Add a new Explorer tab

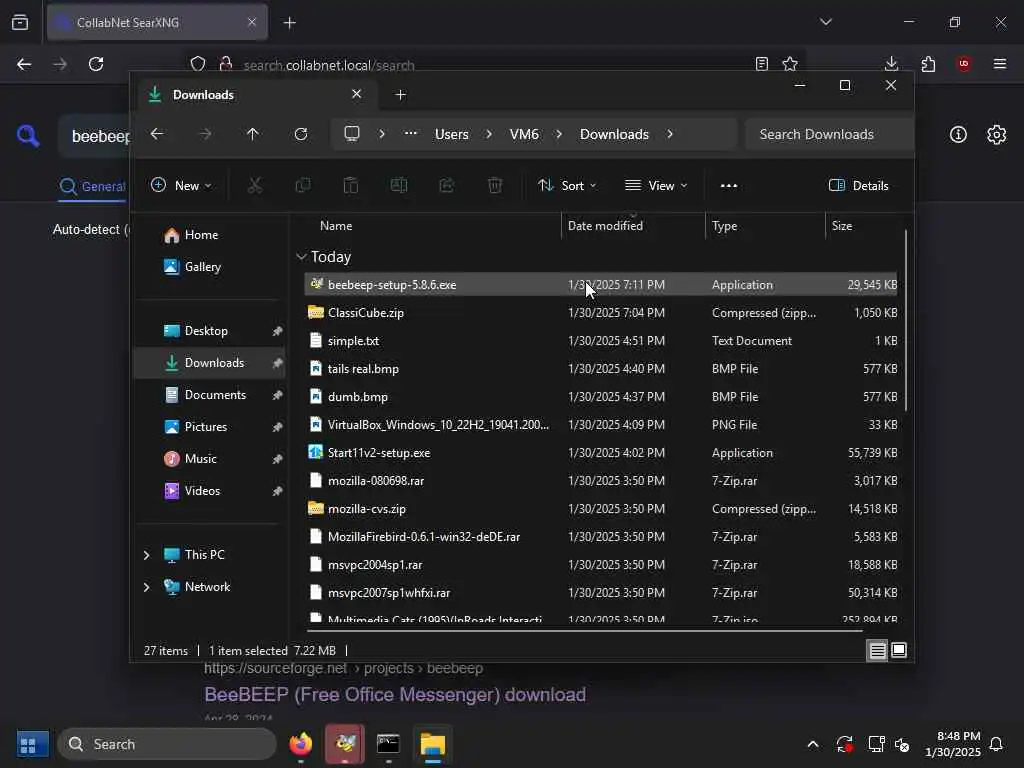(x=400, y=95)
